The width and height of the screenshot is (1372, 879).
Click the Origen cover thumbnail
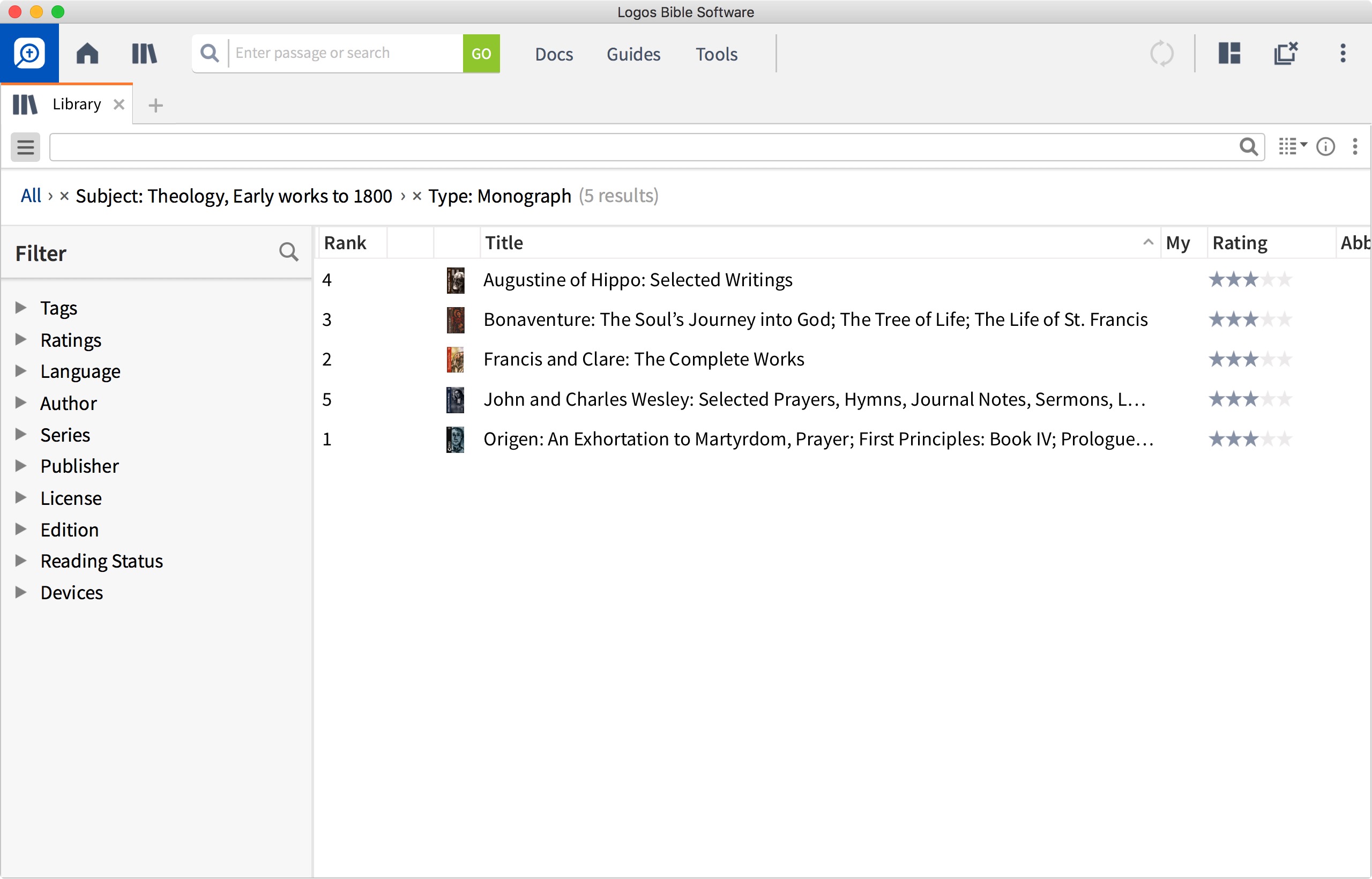455,440
